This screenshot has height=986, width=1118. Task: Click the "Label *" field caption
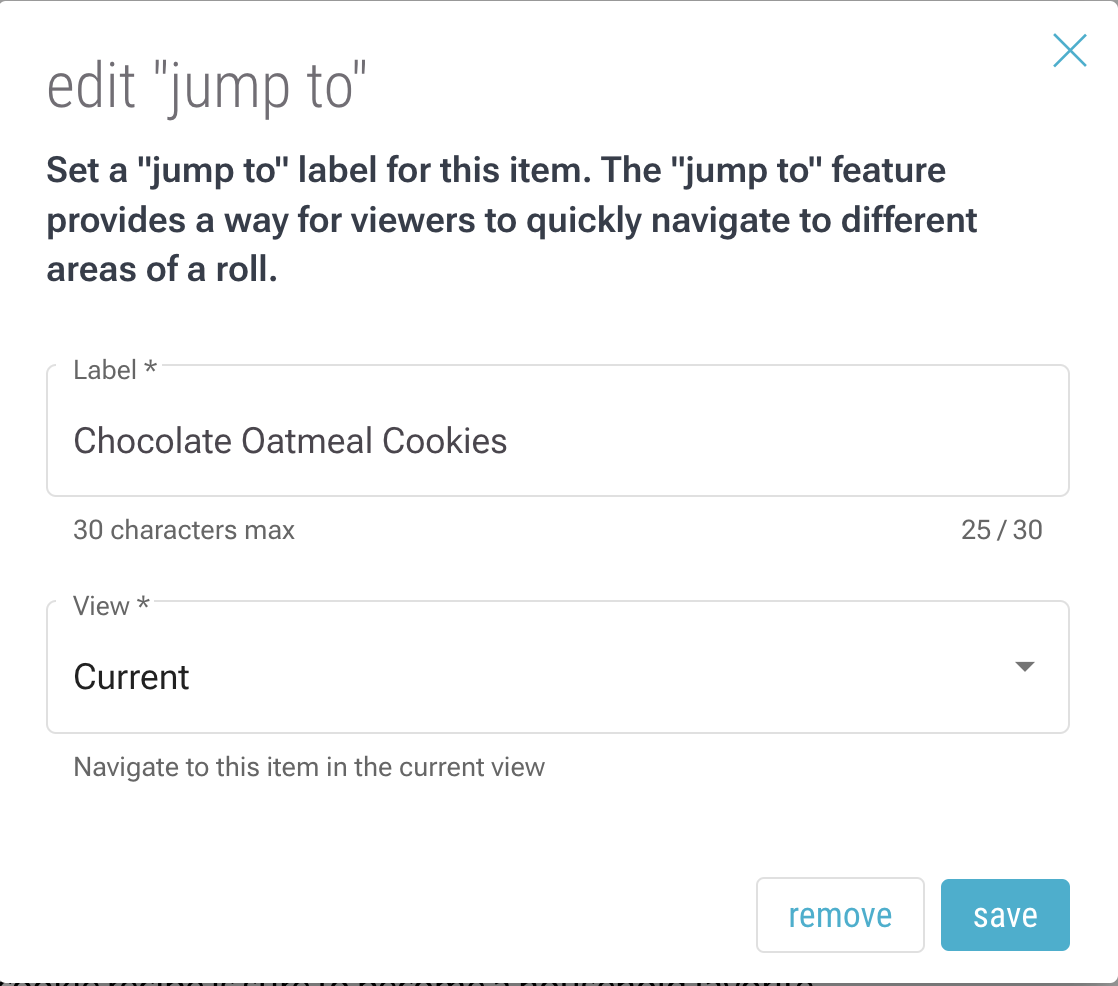(115, 370)
